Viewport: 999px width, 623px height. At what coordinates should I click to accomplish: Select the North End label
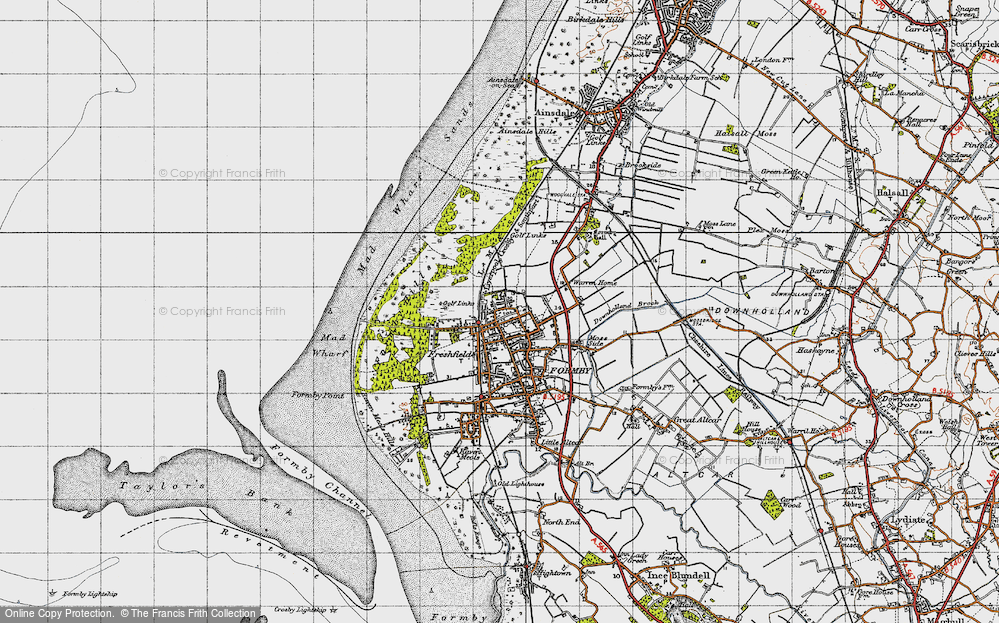(x=561, y=522)
